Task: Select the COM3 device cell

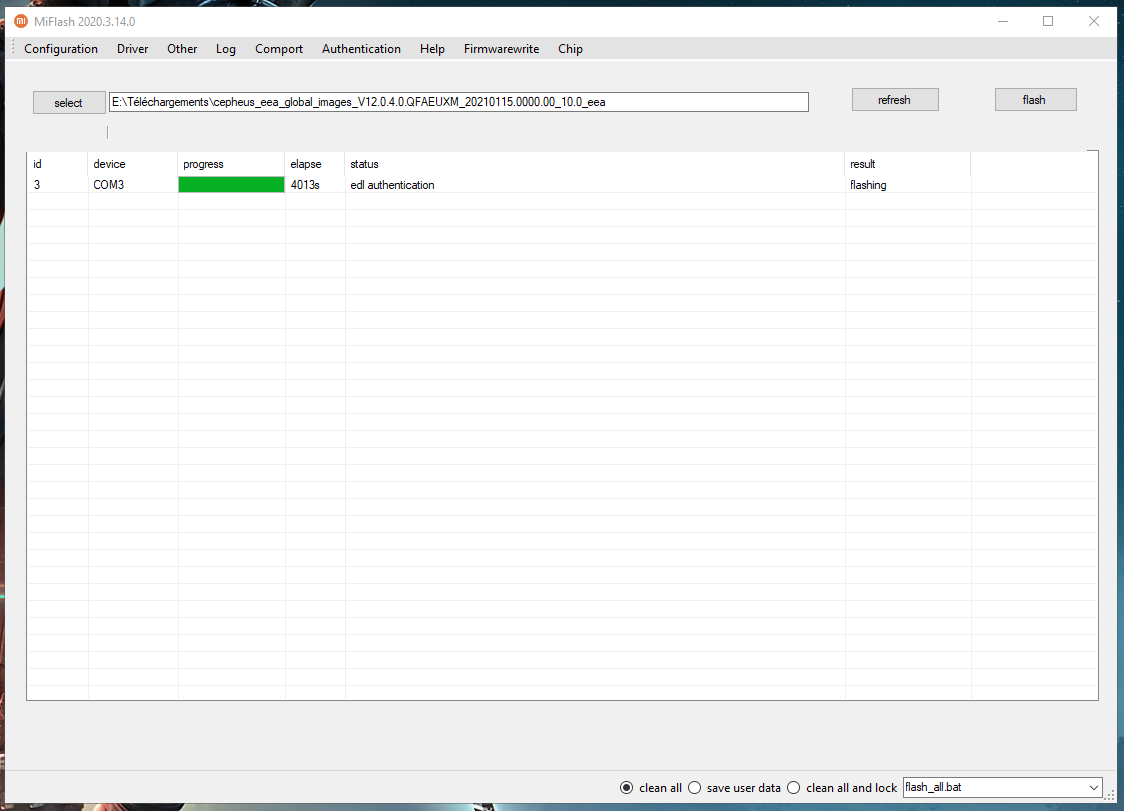Action: (x=133, y=185)
